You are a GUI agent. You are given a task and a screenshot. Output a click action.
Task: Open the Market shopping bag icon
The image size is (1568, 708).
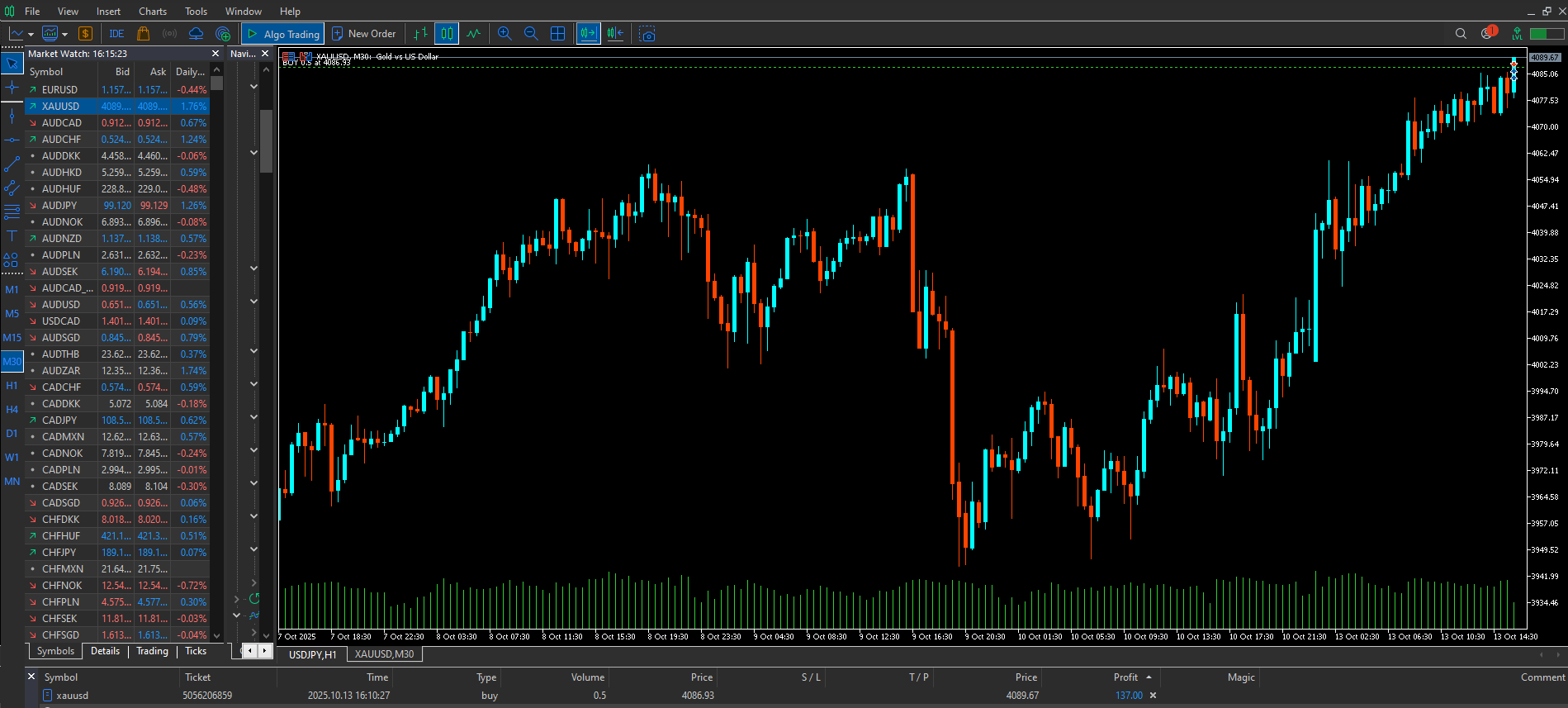point(143,34)
